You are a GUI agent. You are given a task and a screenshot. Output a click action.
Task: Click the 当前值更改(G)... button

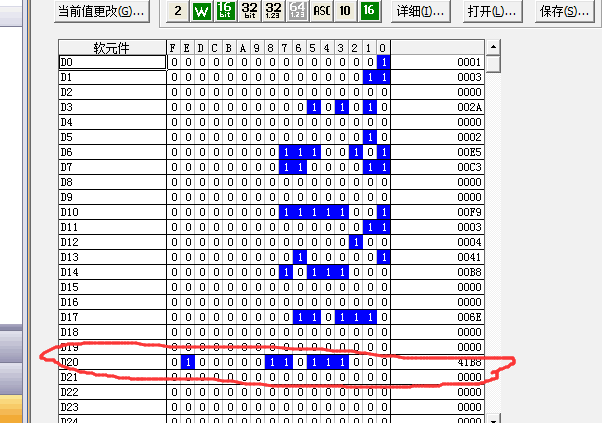(x=101, y=11)
